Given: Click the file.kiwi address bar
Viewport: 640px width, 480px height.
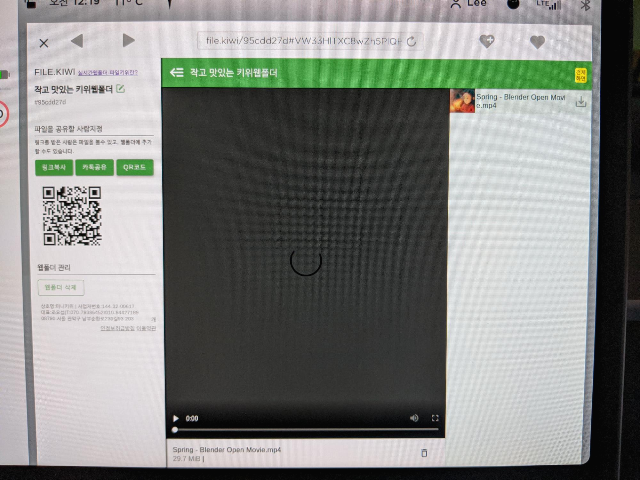Looking at the screenshot, I should click(x=300, y=41).
